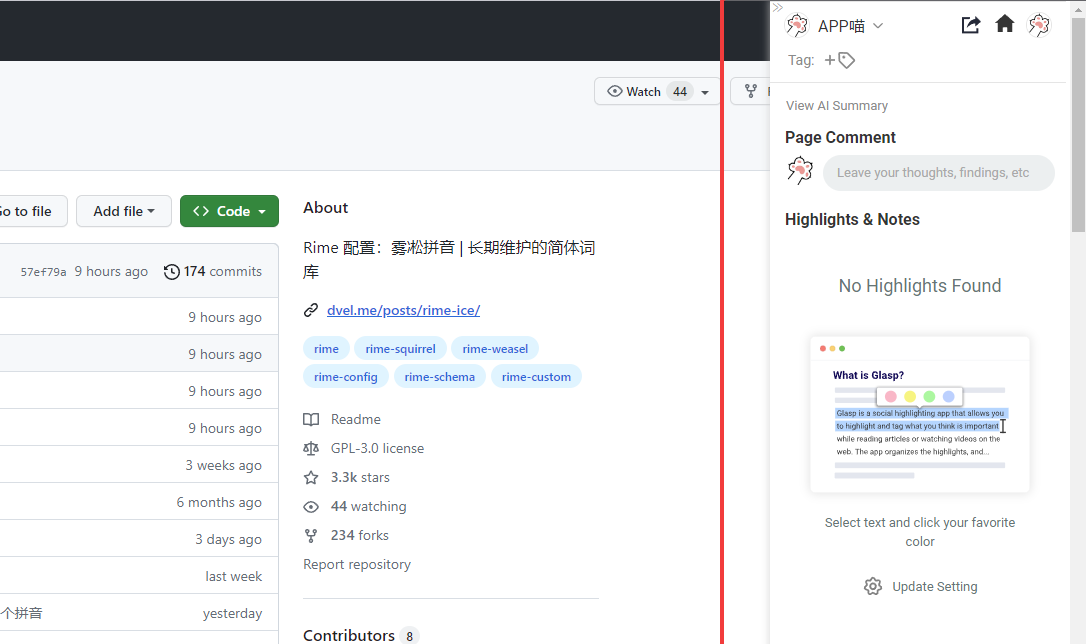Open View AI Summary
Screen dimensions: 1086x644
(x=836, y=106)
